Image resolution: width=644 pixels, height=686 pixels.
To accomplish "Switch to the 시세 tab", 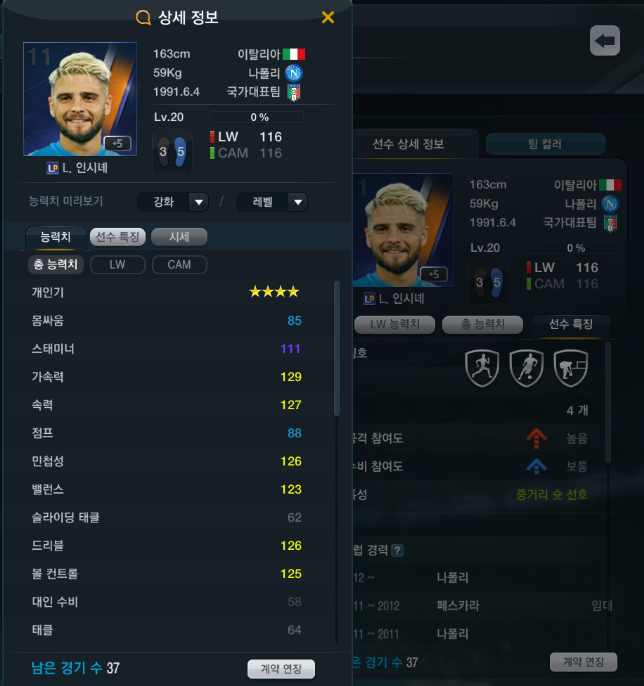I will (179, 237).
